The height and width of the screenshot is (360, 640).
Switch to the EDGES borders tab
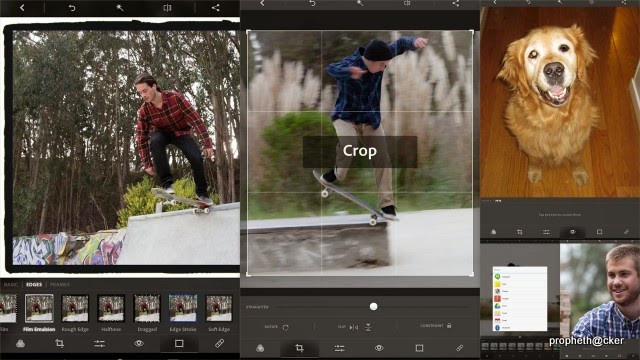(x=34, y=284)
